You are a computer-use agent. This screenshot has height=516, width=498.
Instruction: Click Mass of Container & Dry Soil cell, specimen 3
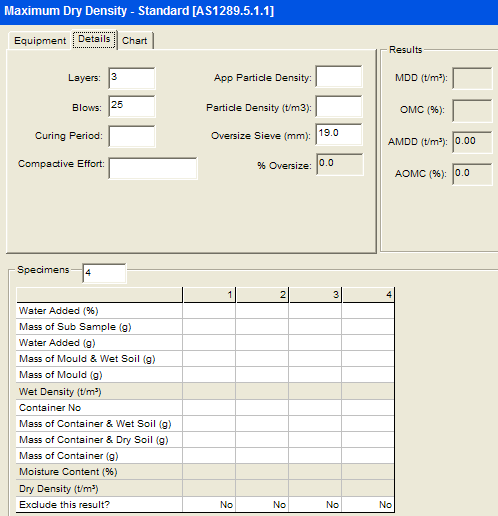[315, 439]
